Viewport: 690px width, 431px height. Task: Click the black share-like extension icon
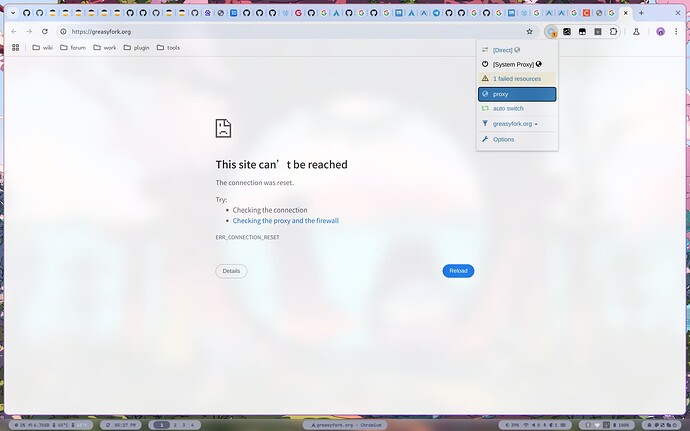567,32
